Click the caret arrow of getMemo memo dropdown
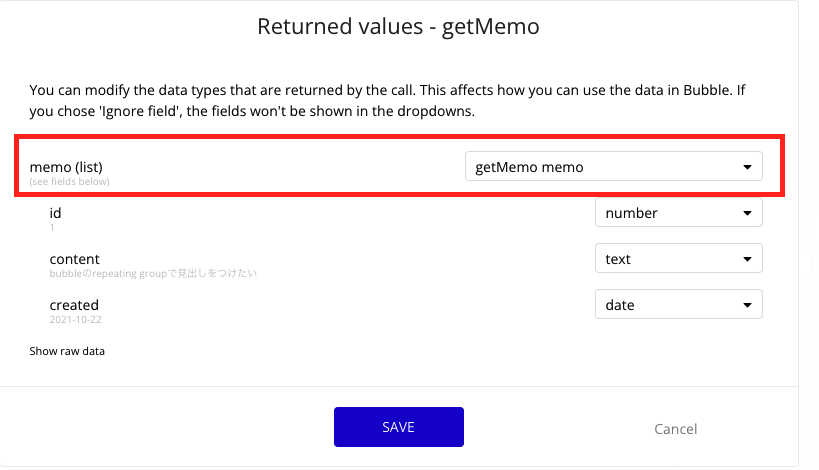The width and height of the screenshot is (819, 470). click(x=747, y=167)
